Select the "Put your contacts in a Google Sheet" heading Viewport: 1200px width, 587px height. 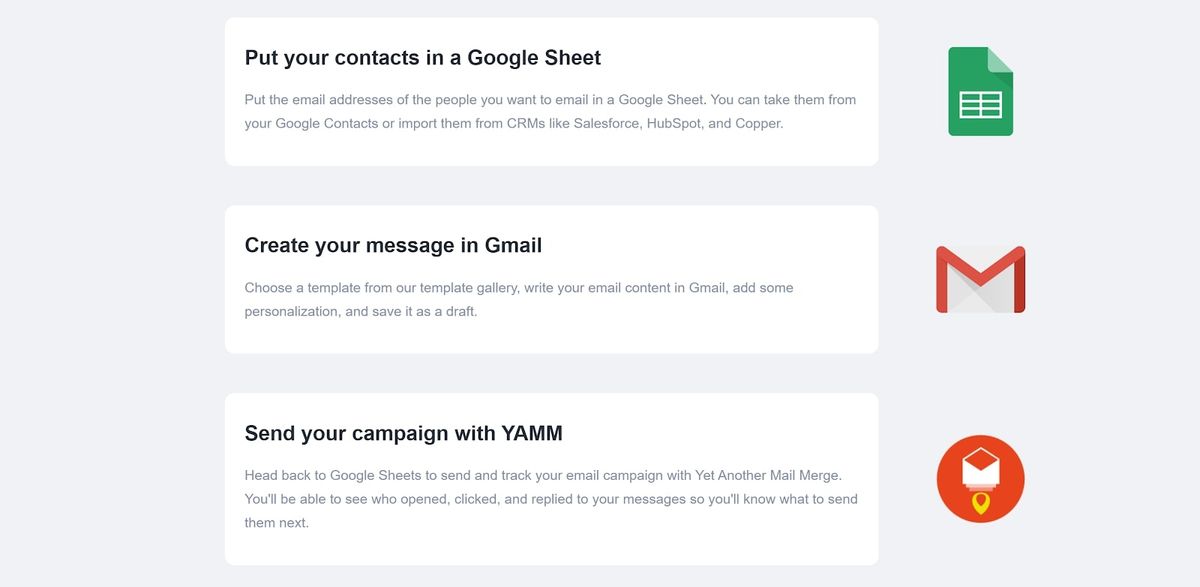[x=423, y=58]
